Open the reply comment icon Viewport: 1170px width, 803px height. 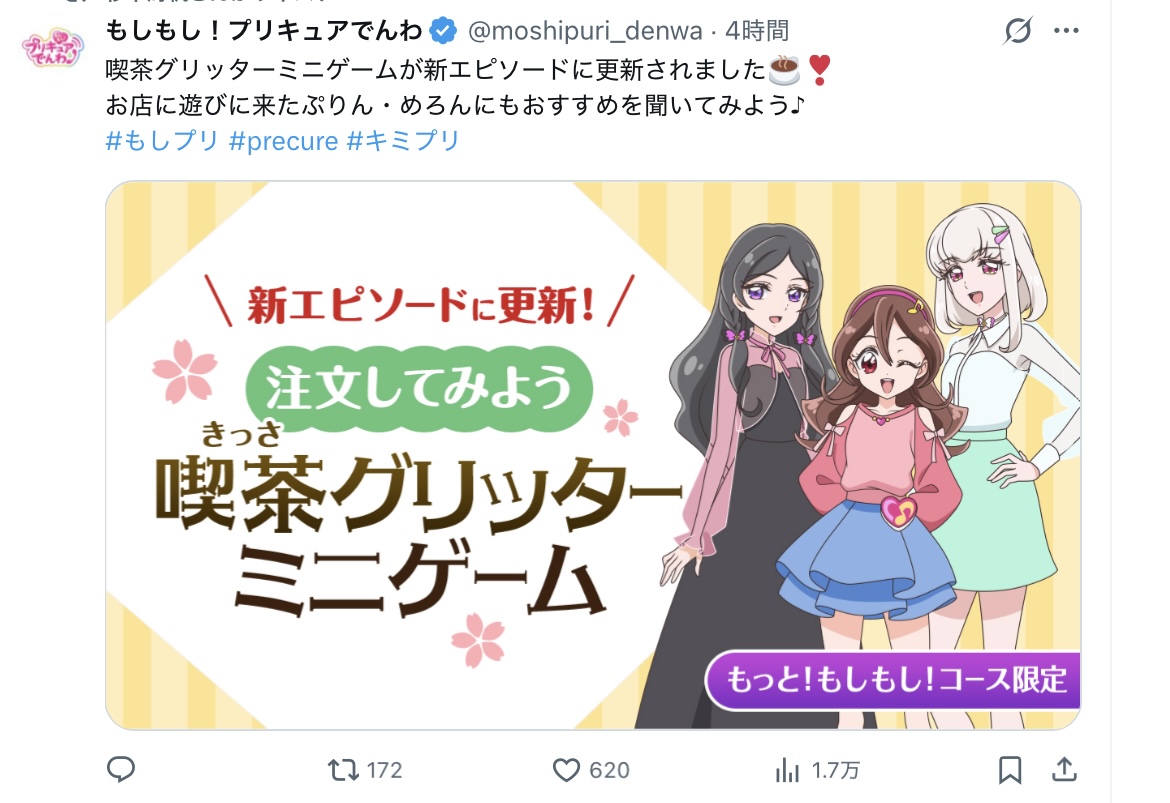click(121, 769)
